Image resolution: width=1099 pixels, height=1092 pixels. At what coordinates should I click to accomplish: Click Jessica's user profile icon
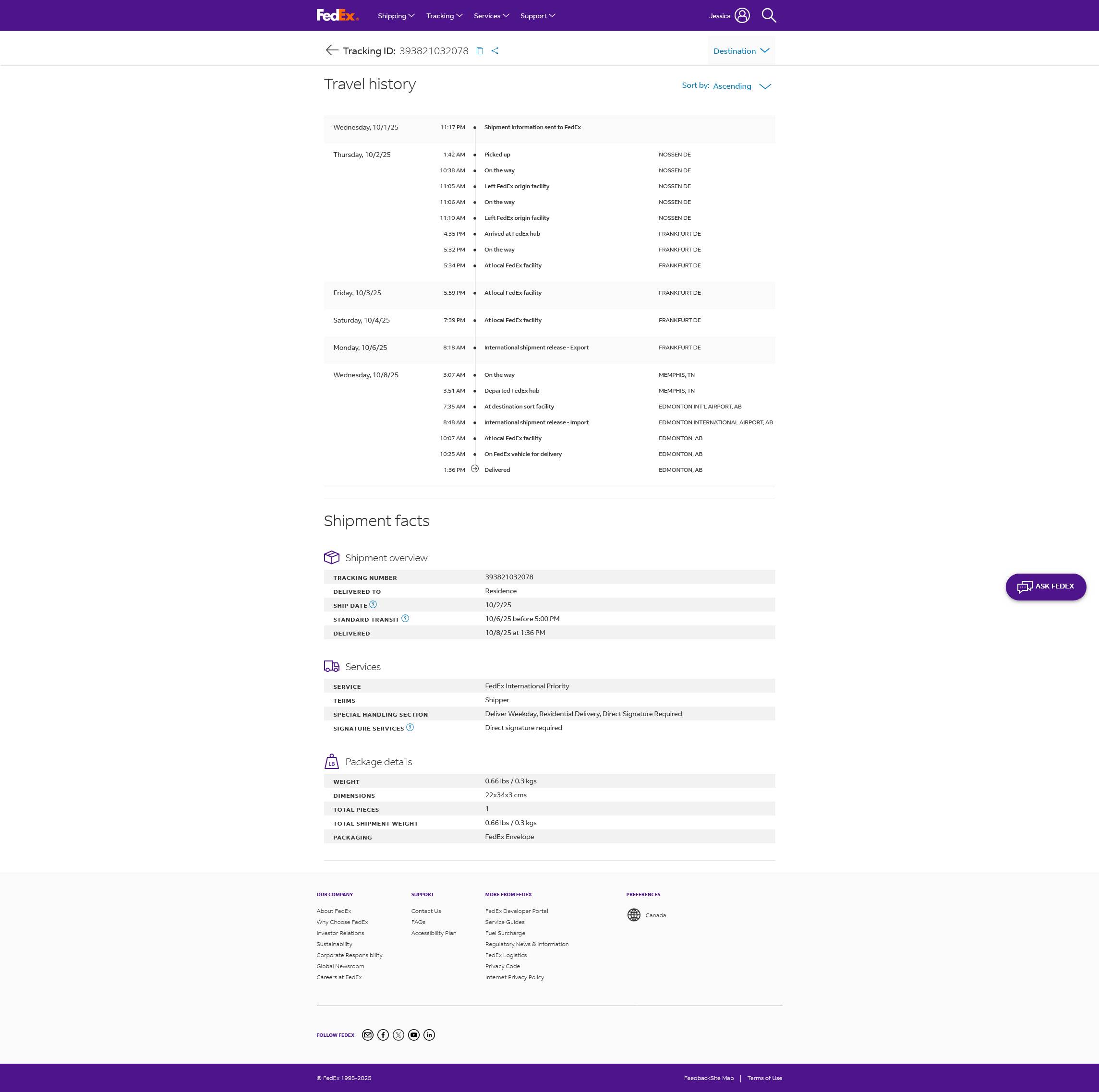pos(742,15)
